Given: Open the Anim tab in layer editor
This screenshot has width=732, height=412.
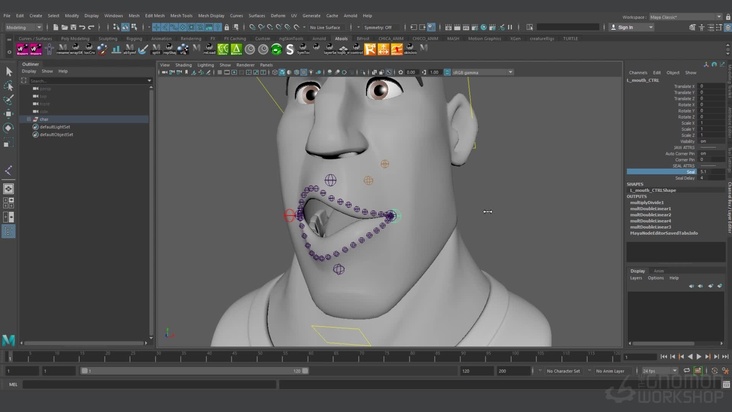Looking at the screenshot, I should [x=659, y=270].
